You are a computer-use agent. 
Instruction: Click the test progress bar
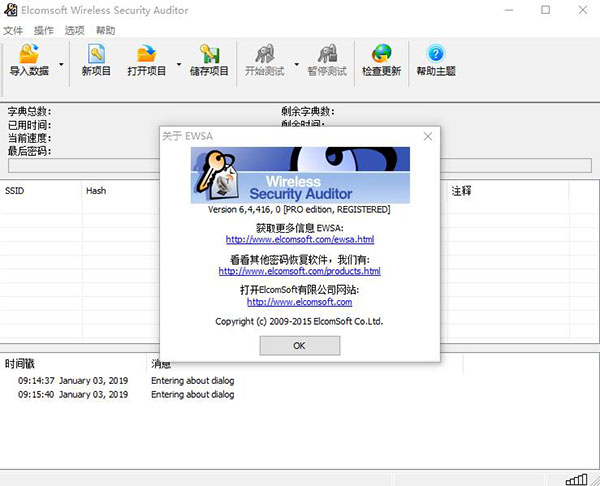point(300,166)
